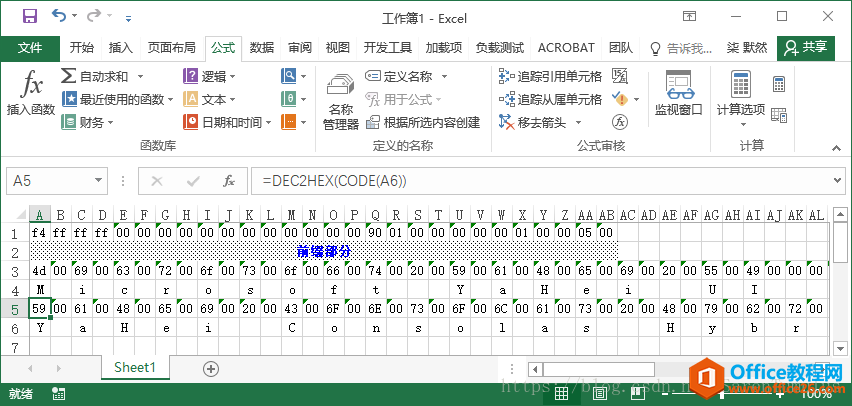Click the calculate sheet icon

pos(779,115)
